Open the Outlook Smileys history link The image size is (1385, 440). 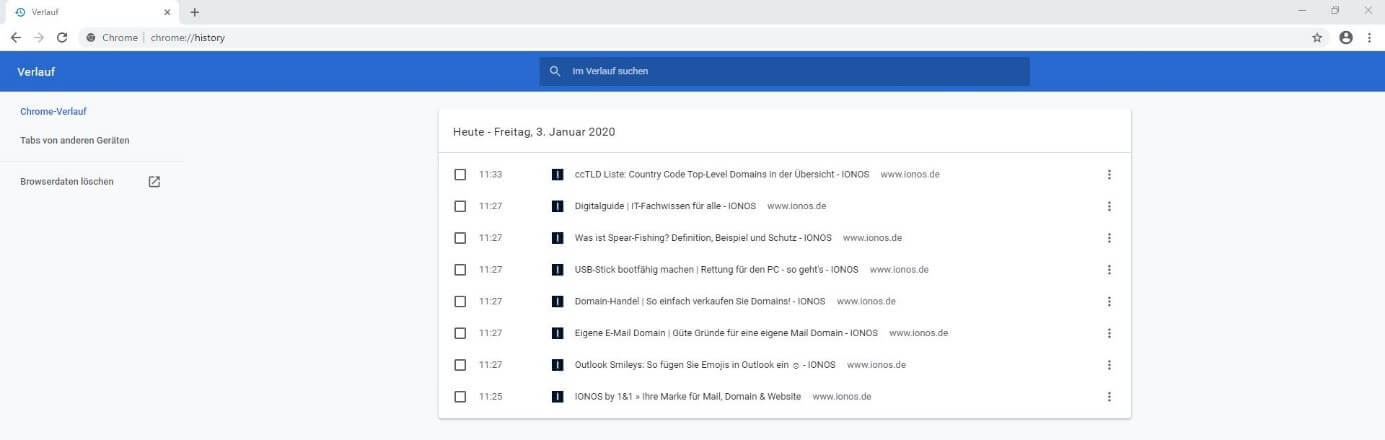[x=705, y=365]
